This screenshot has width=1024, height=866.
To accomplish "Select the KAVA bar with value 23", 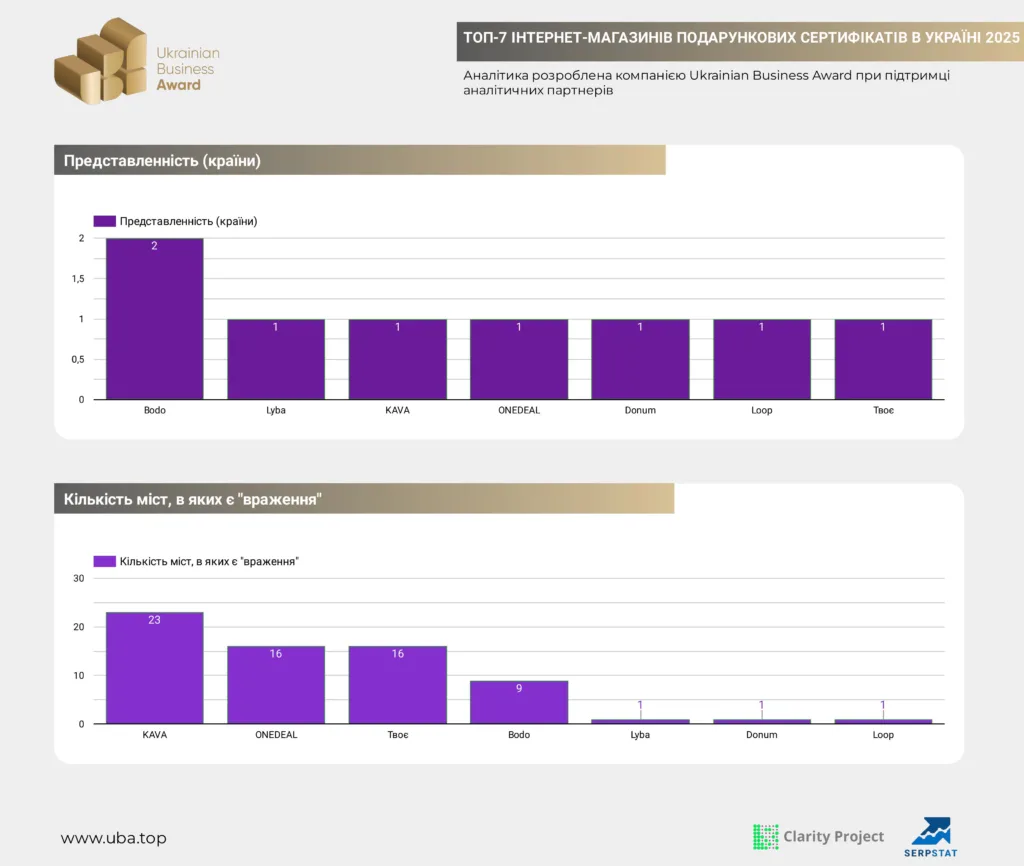I will [155, 668].
